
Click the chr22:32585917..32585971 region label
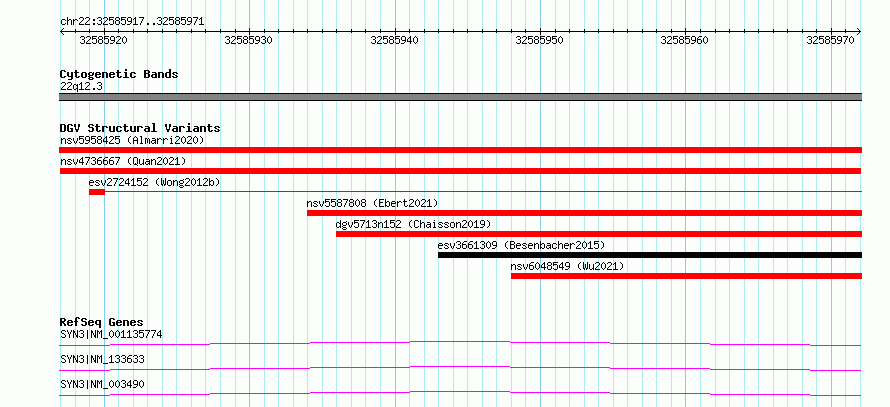[x=132, y=22]
